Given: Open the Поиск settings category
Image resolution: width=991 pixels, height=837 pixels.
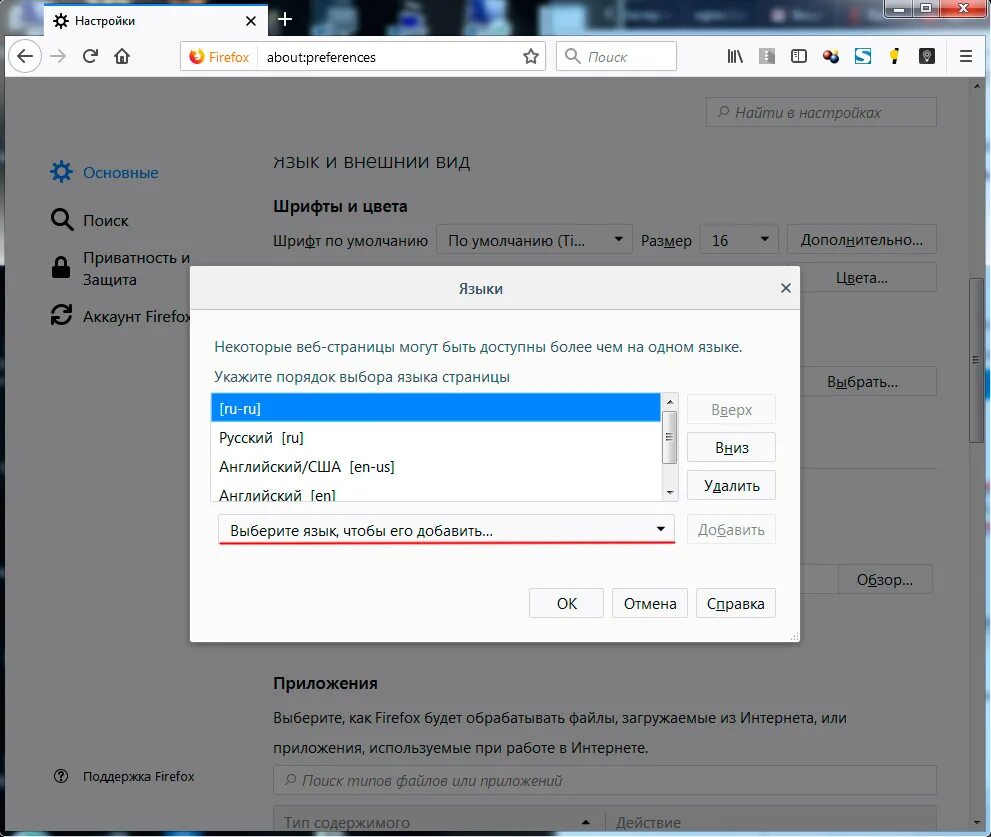Looking at the screenshot, I should click(90, 220).
